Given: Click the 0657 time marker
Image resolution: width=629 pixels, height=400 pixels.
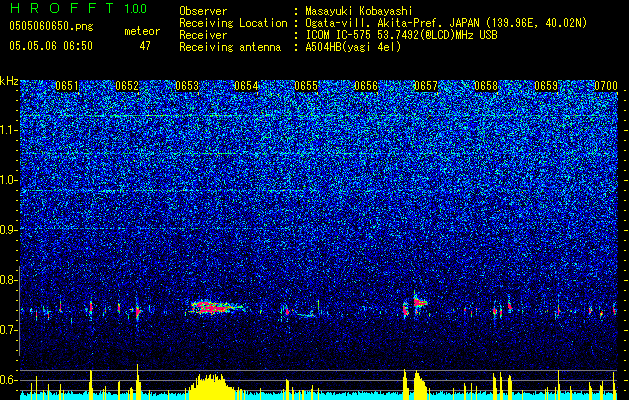Looking at the screenshot, I should tap(426, 86).
